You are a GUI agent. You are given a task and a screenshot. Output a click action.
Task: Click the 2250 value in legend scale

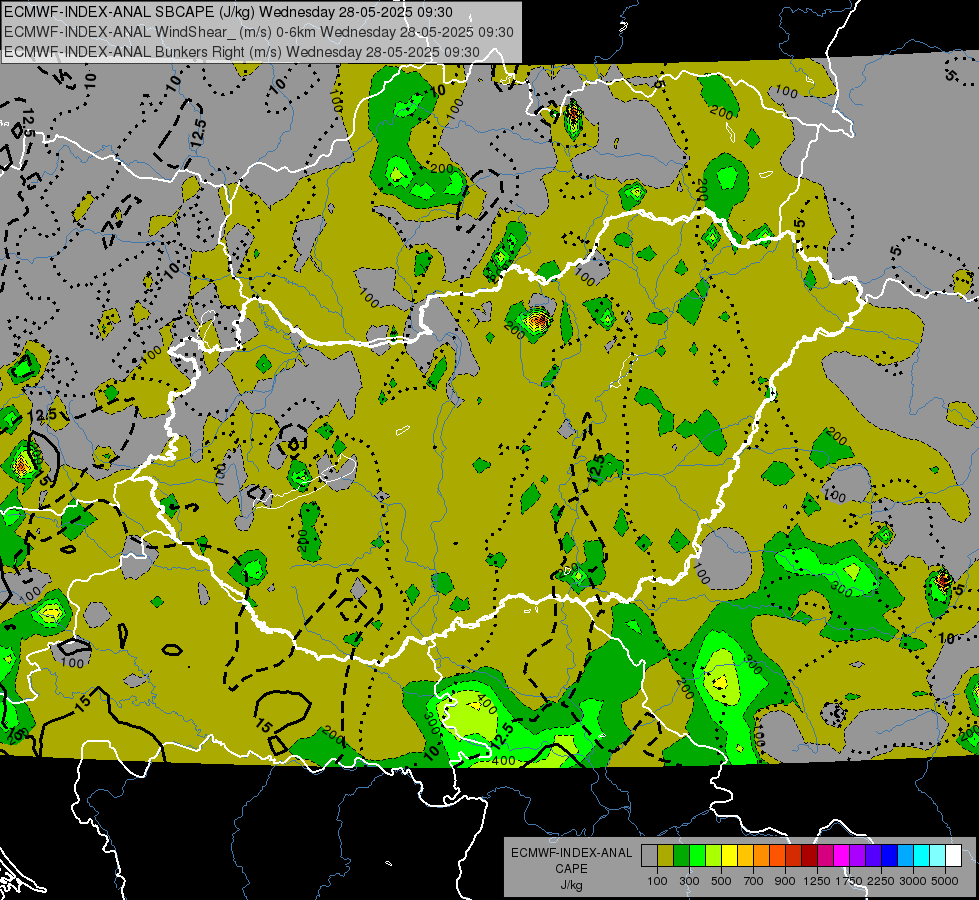pyautogui.click(x=882, y=881)
